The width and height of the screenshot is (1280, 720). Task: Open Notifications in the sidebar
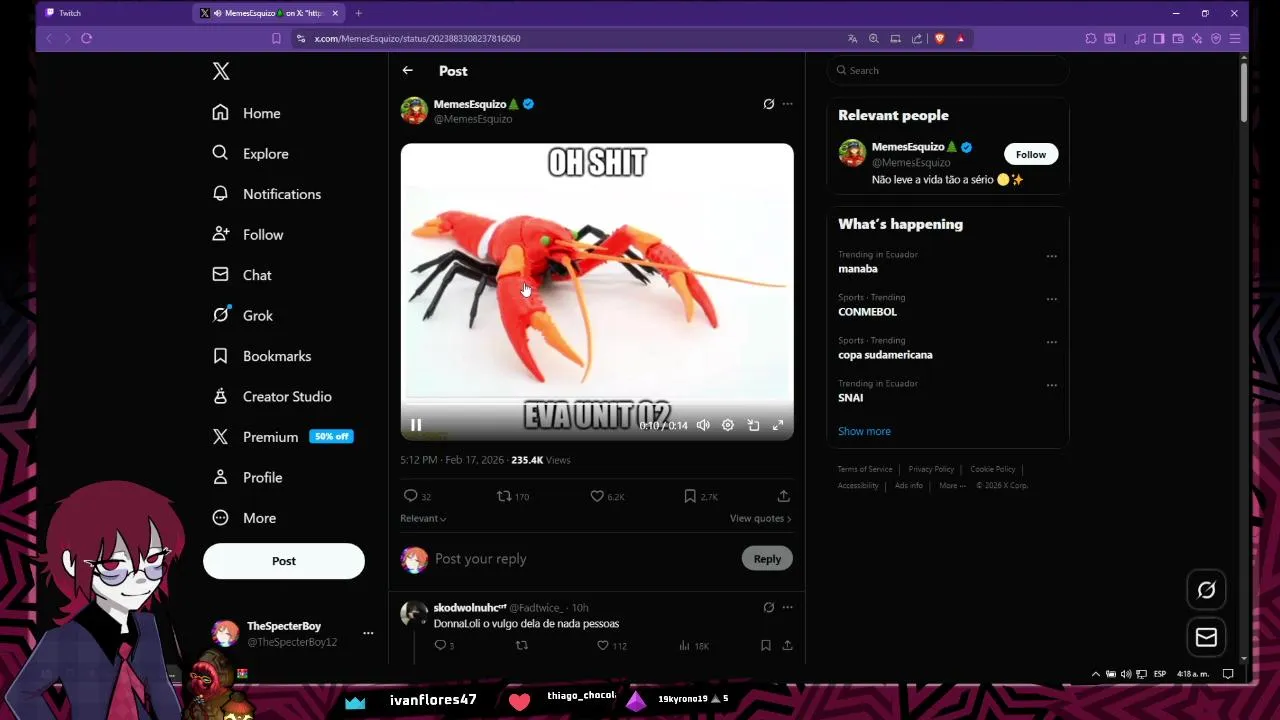click(x=266, y=194)
